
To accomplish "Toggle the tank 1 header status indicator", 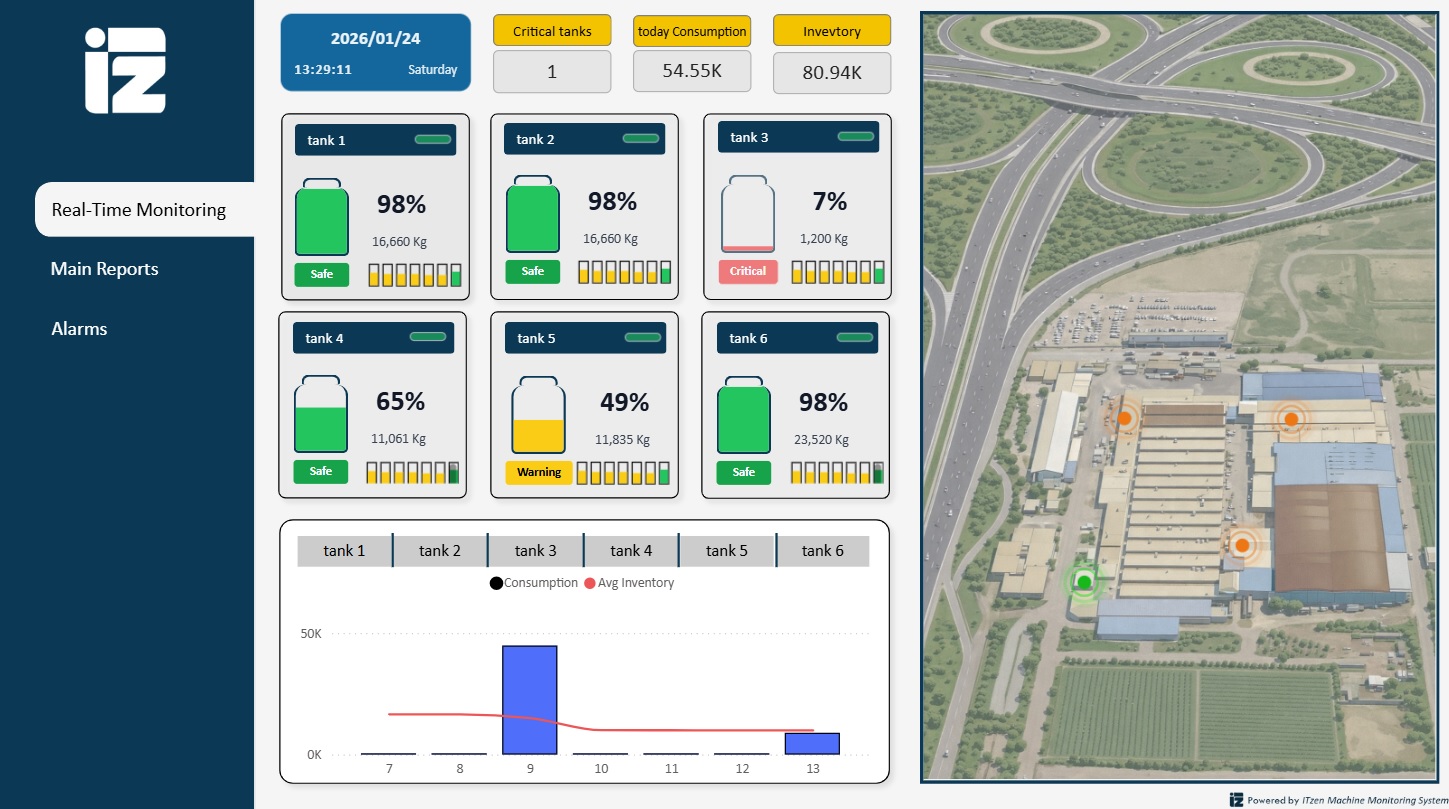I will pos(433,140).
